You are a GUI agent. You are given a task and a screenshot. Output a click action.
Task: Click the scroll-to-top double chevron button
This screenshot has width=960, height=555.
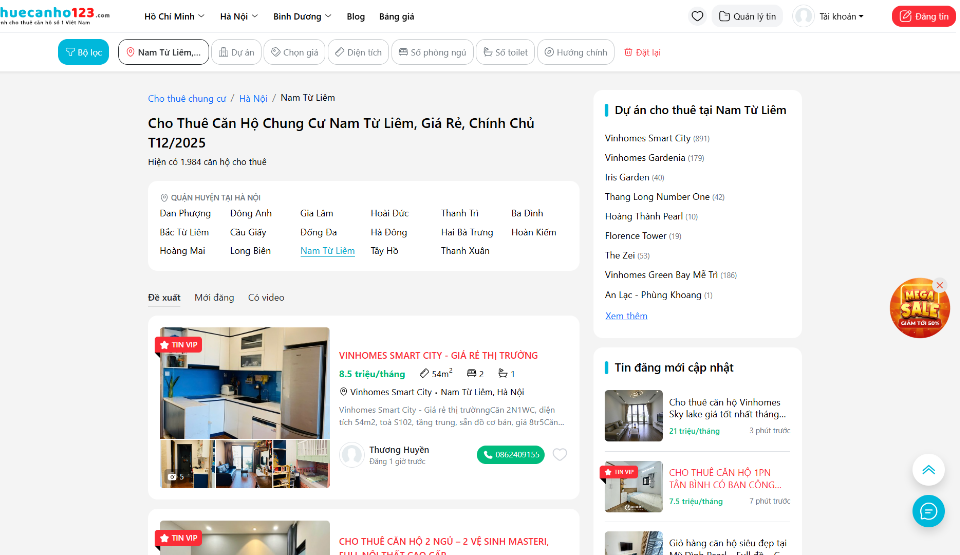click(x=928, y=470)
